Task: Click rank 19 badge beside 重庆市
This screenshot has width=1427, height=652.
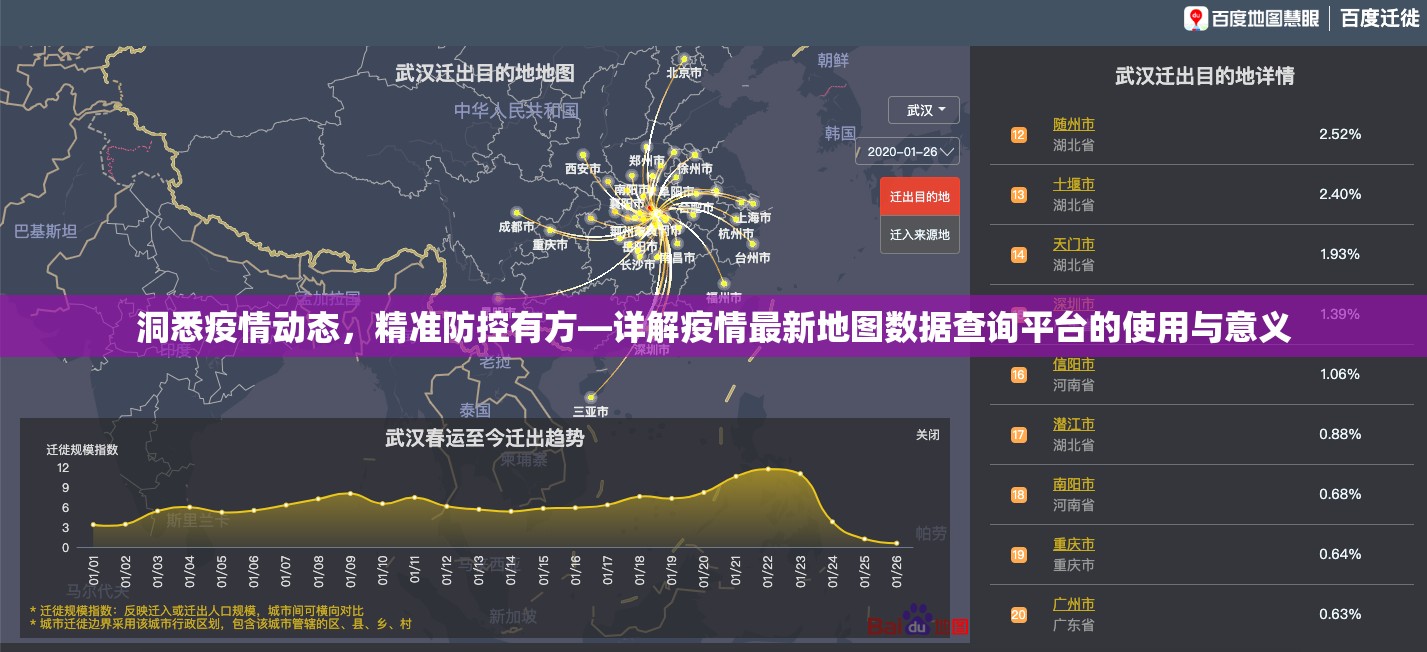Action: [1018, 555]
